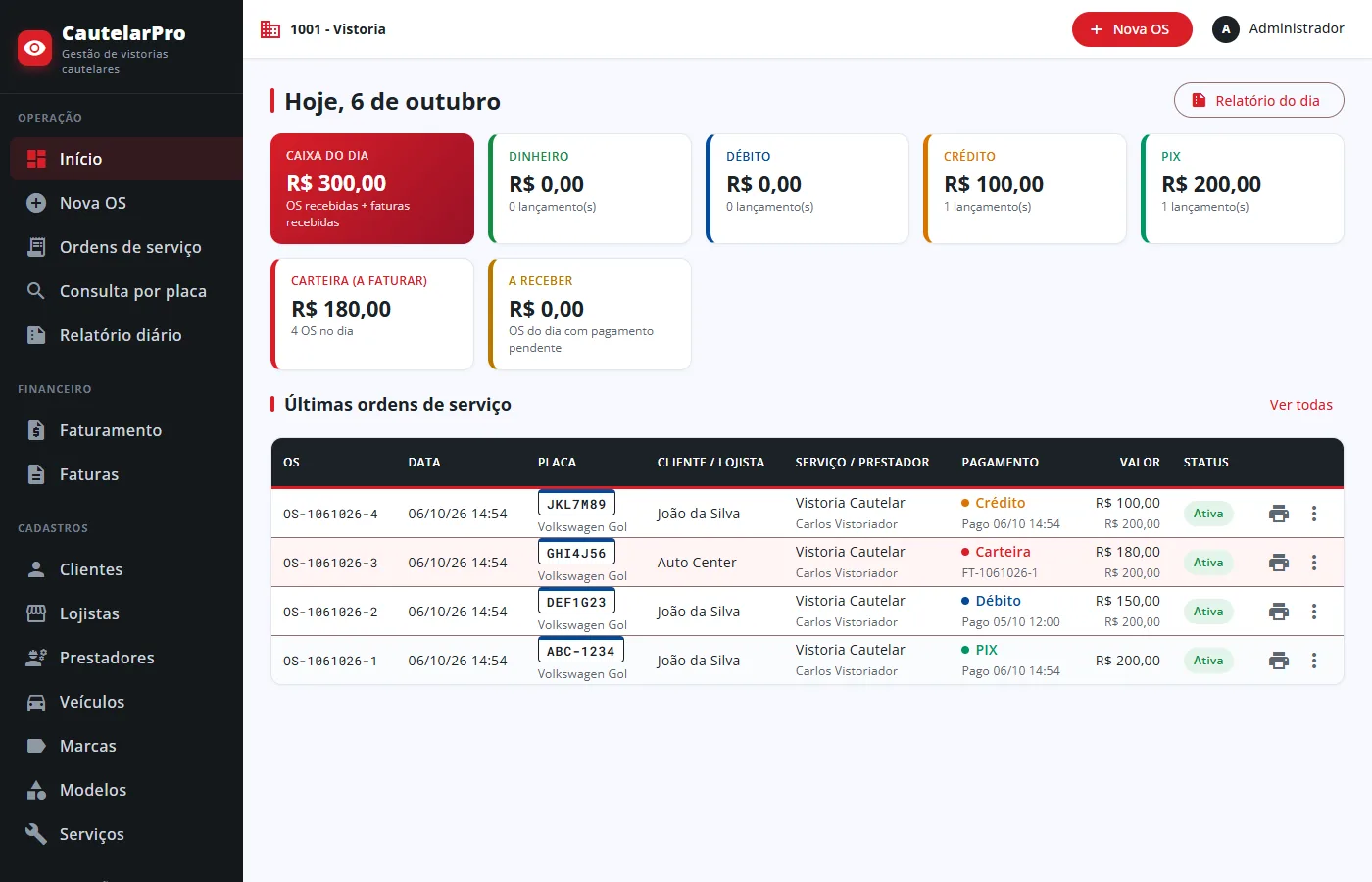
Task: Open the three-dot menu for OS-1061026-4
Action: coord(1314,514)
